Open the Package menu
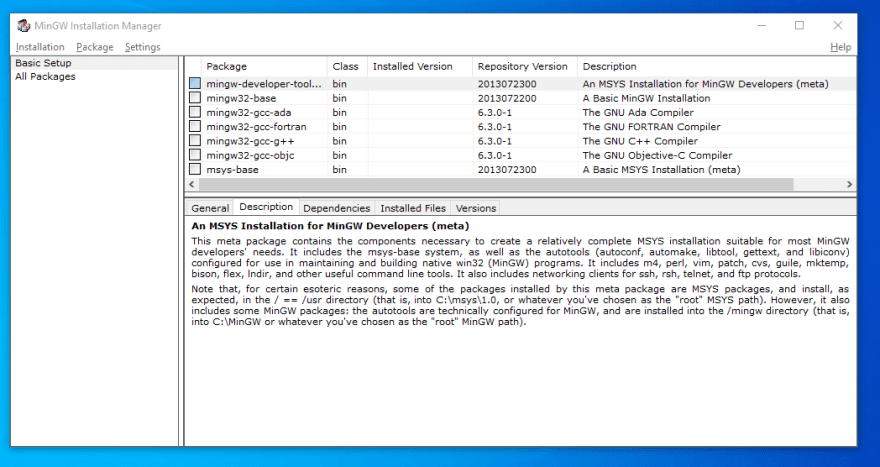Image resolution: width=880 pixels, height=467 pixels. coord(95,47)
